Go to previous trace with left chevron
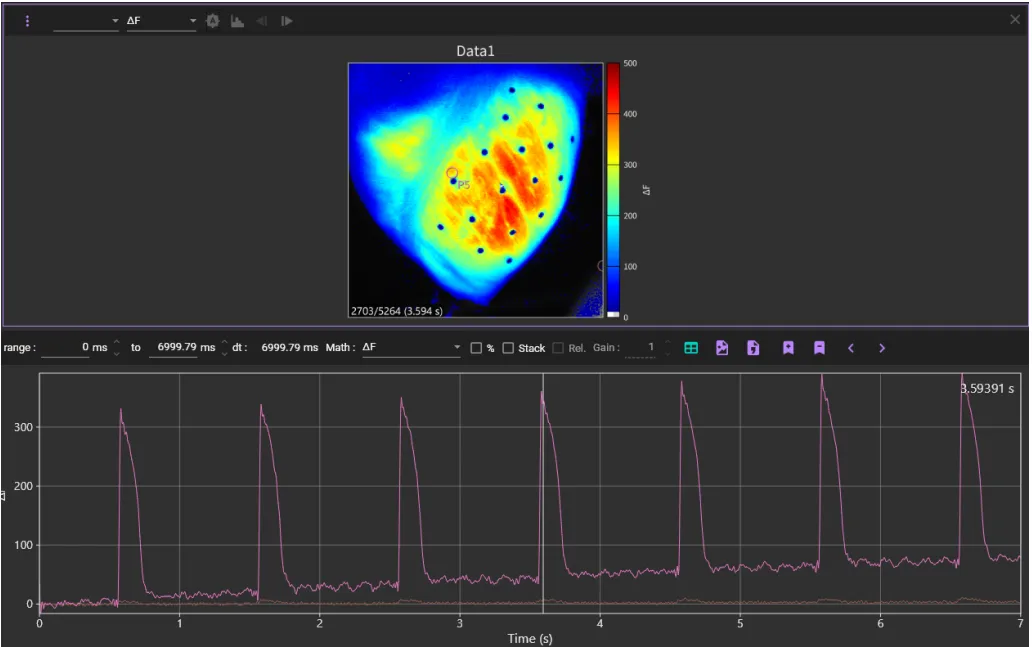Screen dimensions: 1032x647 tap(851, 348)
